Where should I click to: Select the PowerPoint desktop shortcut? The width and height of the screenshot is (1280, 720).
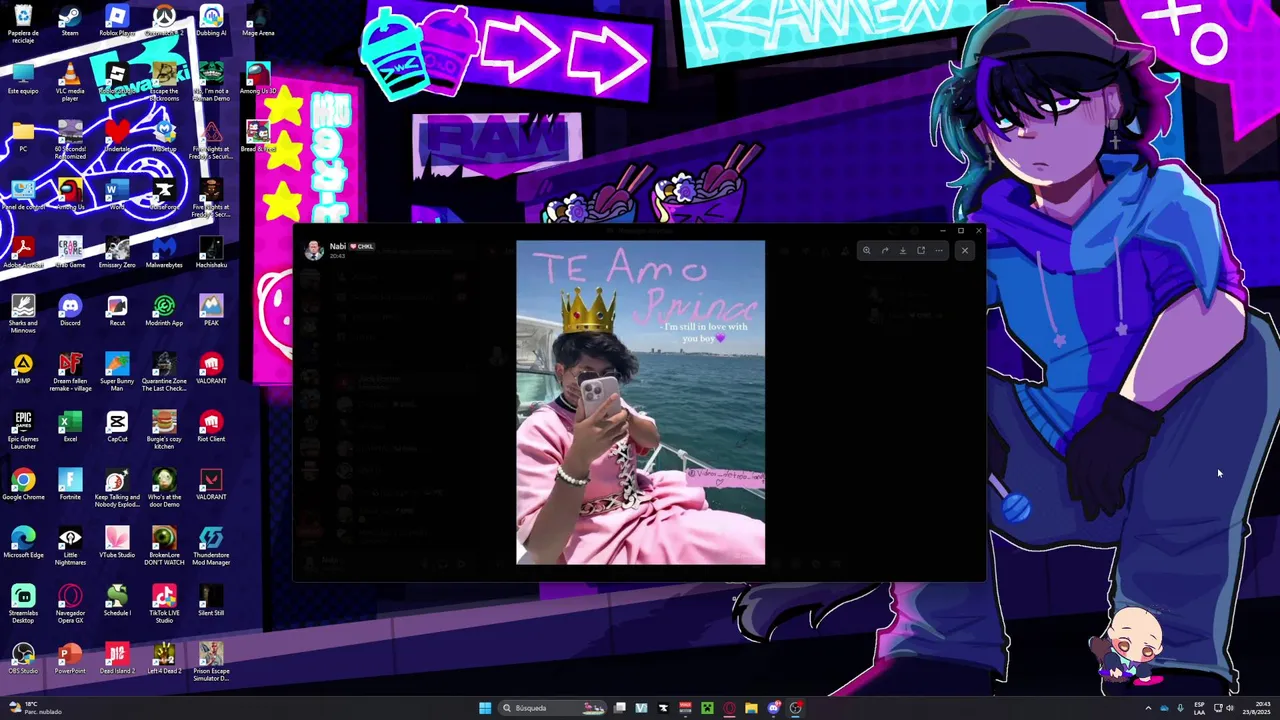(70, 659)
